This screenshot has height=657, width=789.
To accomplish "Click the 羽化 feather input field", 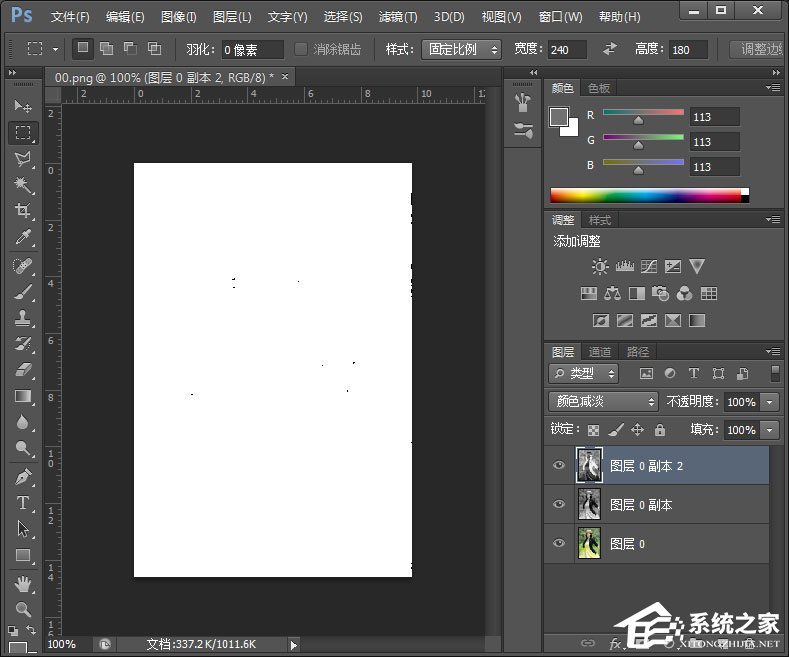I will pyautogui.click(x=251, y=49).
